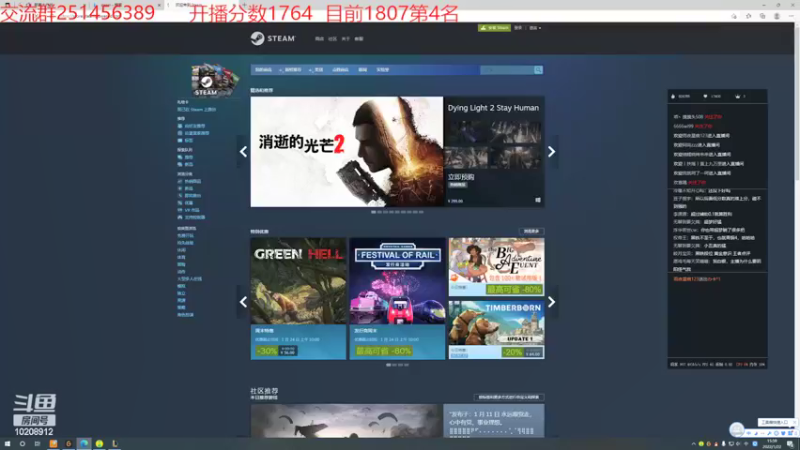Click the floating round assistant avatar icon
This screenshot has height=450, width=800.
click(x=736, y=430)
